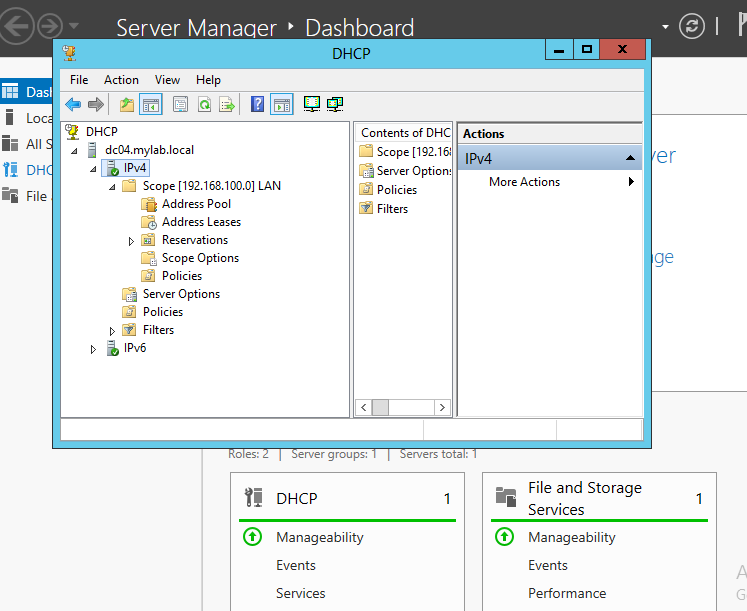Open the Properties toolbar icon
747x611 pixels.
click(180, 104)
